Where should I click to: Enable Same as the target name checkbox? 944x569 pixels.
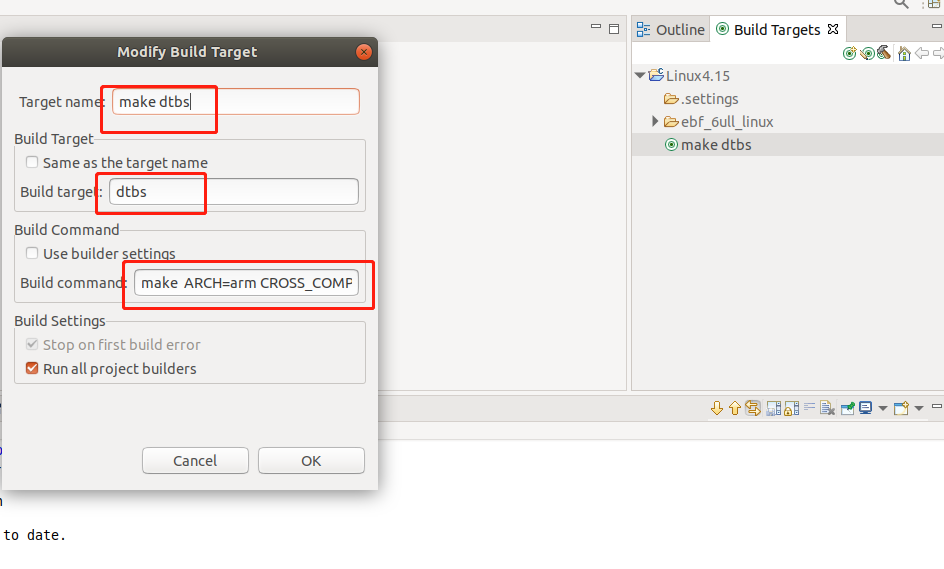32,163
